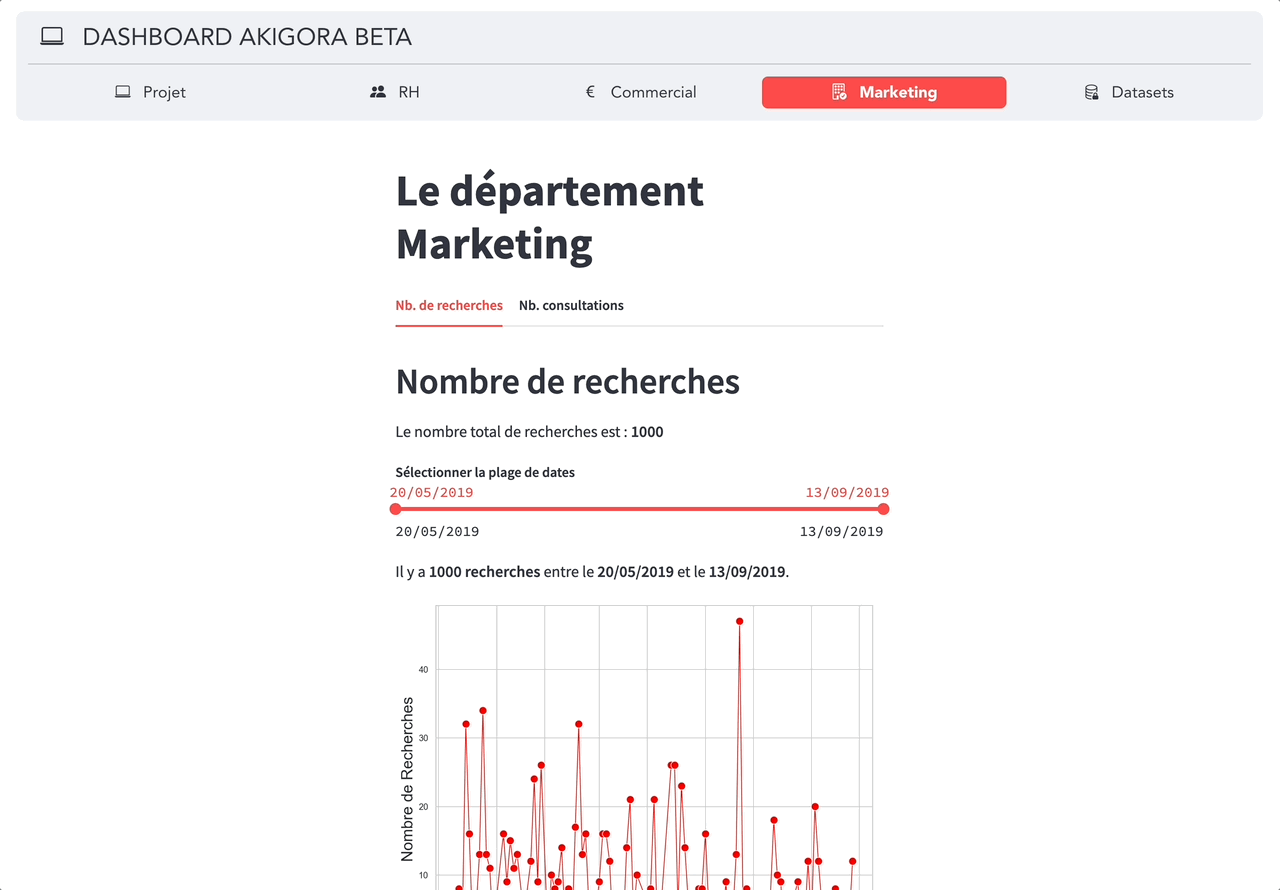Click the y-axis tick value 20

(x=423, y=807)
